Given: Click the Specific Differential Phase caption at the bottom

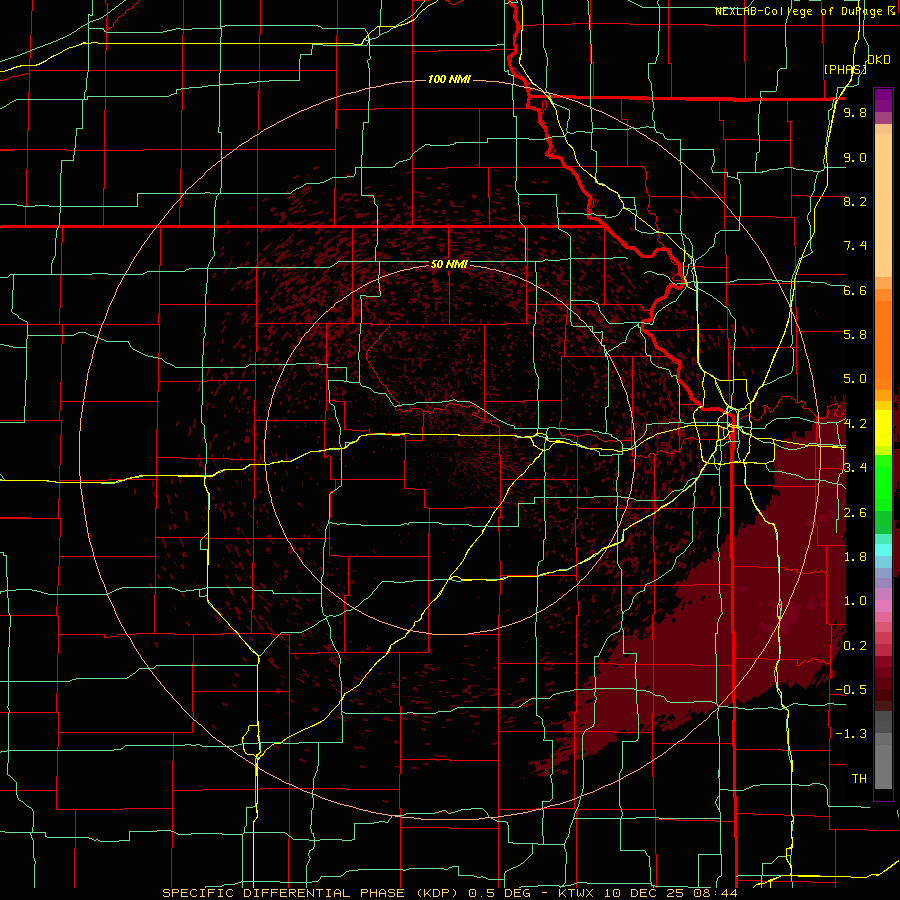Looking at the screenshot, I should (x=449, y=893).
